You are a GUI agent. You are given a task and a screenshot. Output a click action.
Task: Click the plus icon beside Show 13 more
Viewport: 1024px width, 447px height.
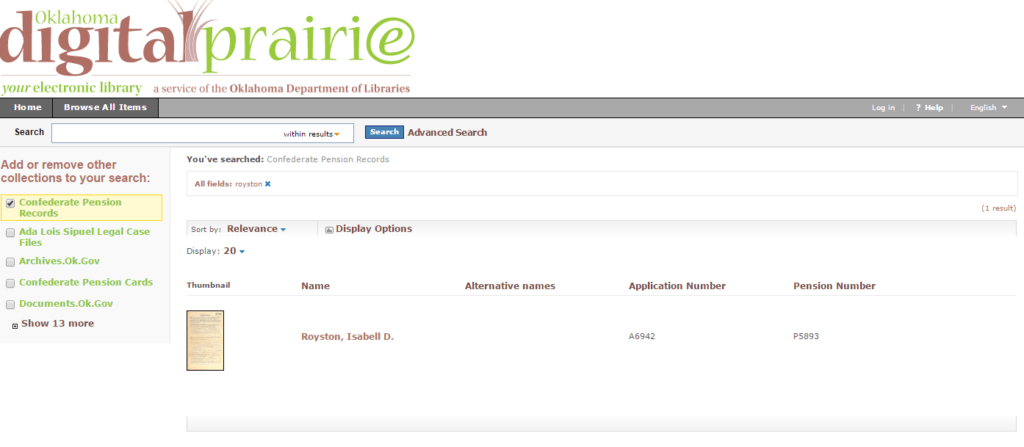(x=15, y=325)
